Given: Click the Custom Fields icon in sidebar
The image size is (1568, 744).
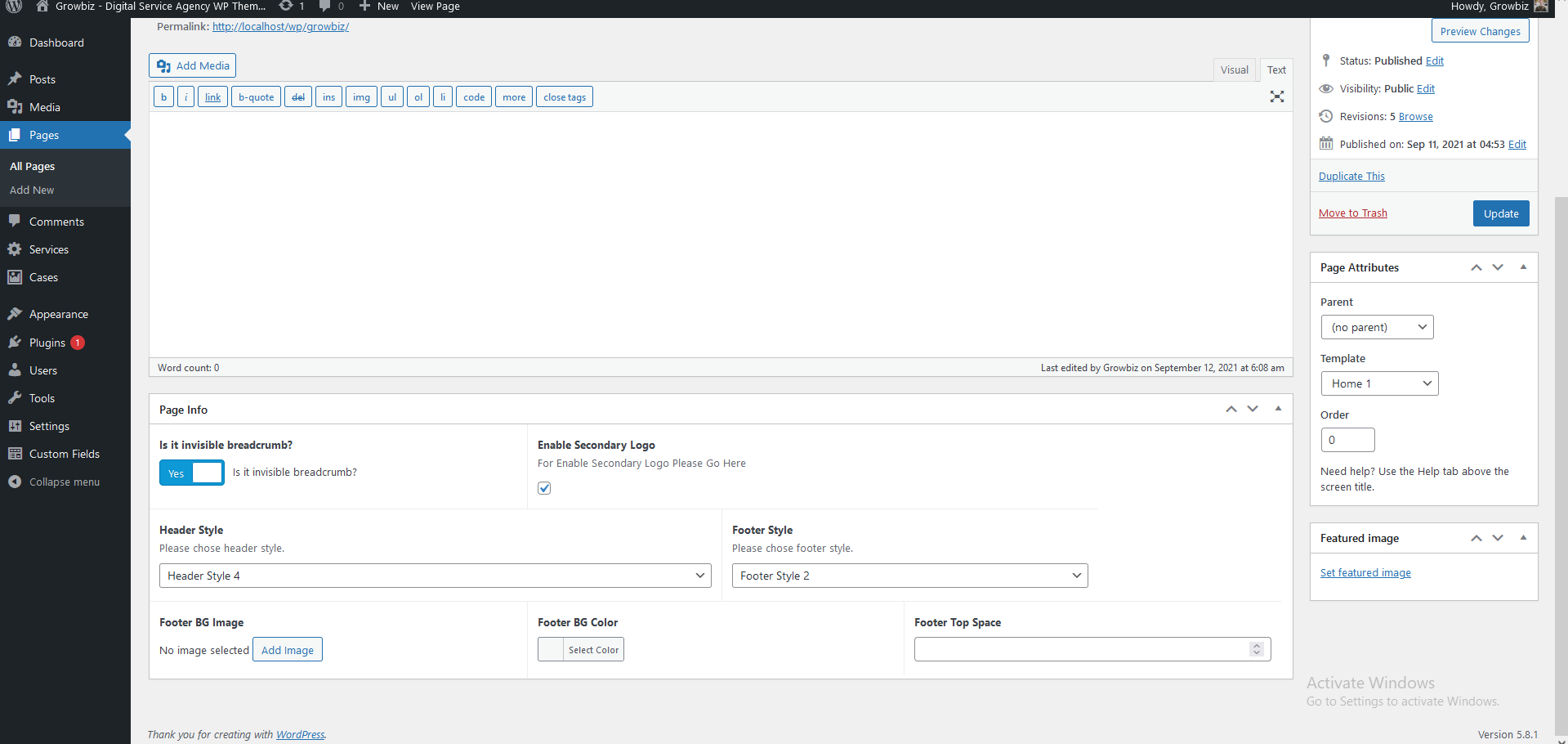Looking at the screenshot, I should coord(15,453).
